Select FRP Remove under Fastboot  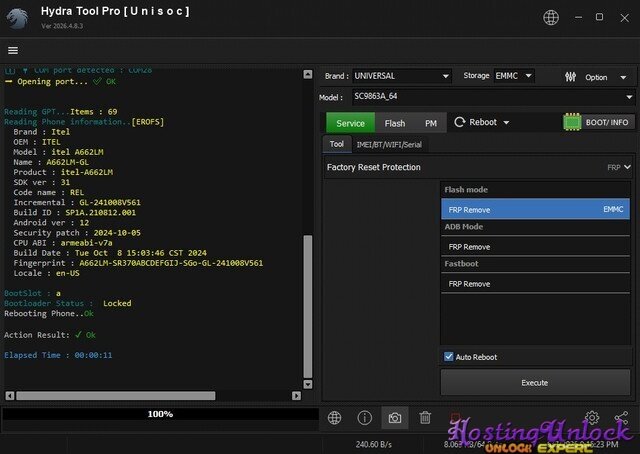pos(535,283)
